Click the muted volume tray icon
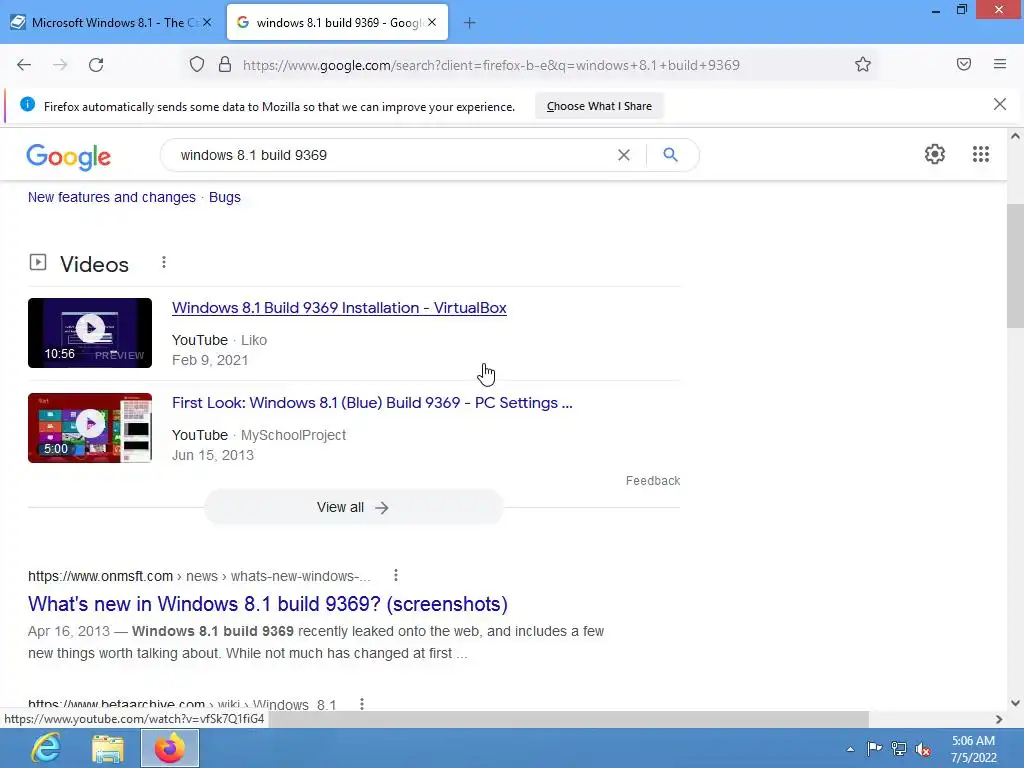The image size is (1024, 768). click(923, 749)
